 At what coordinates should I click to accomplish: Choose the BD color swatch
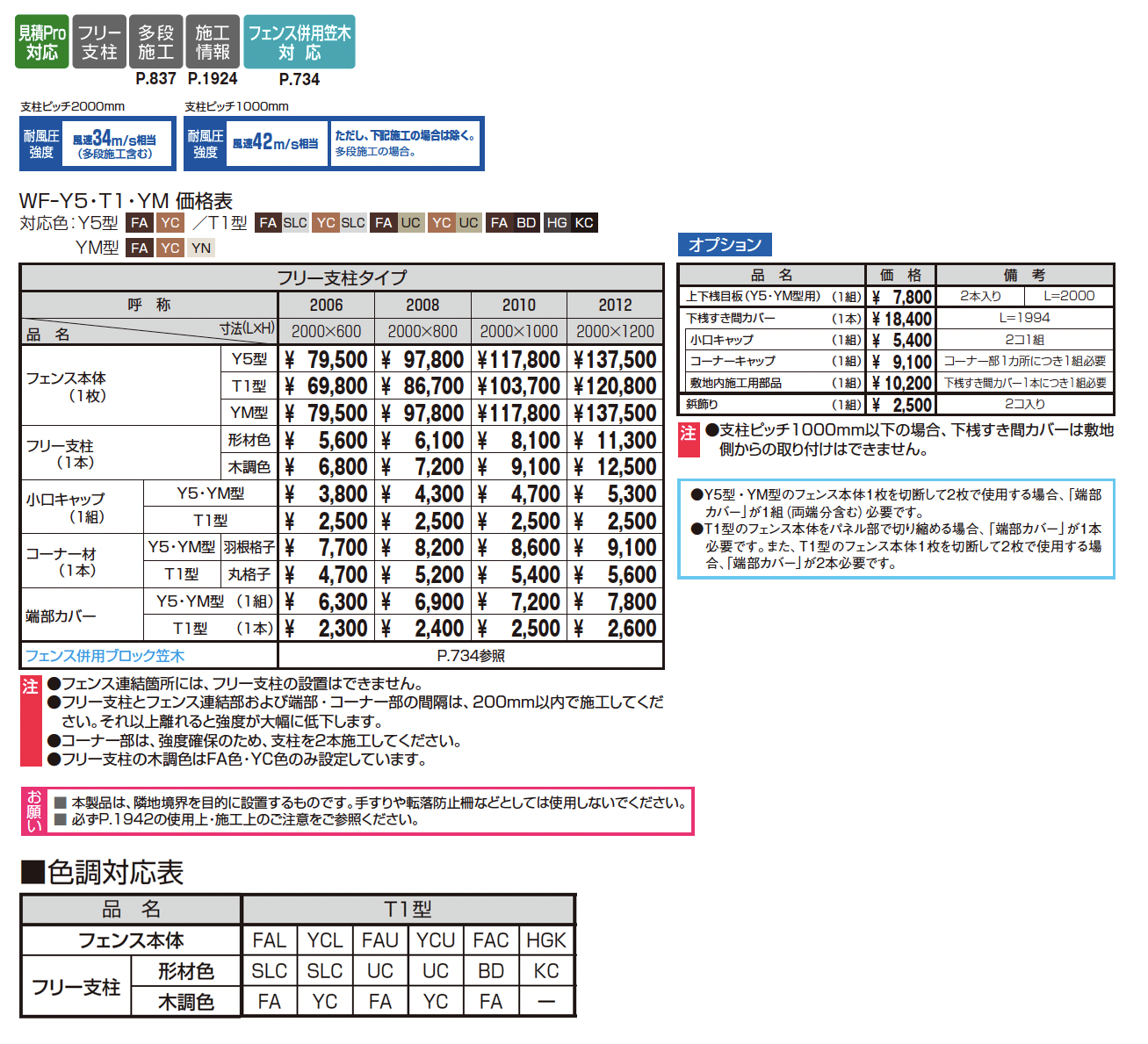[526, 223]
